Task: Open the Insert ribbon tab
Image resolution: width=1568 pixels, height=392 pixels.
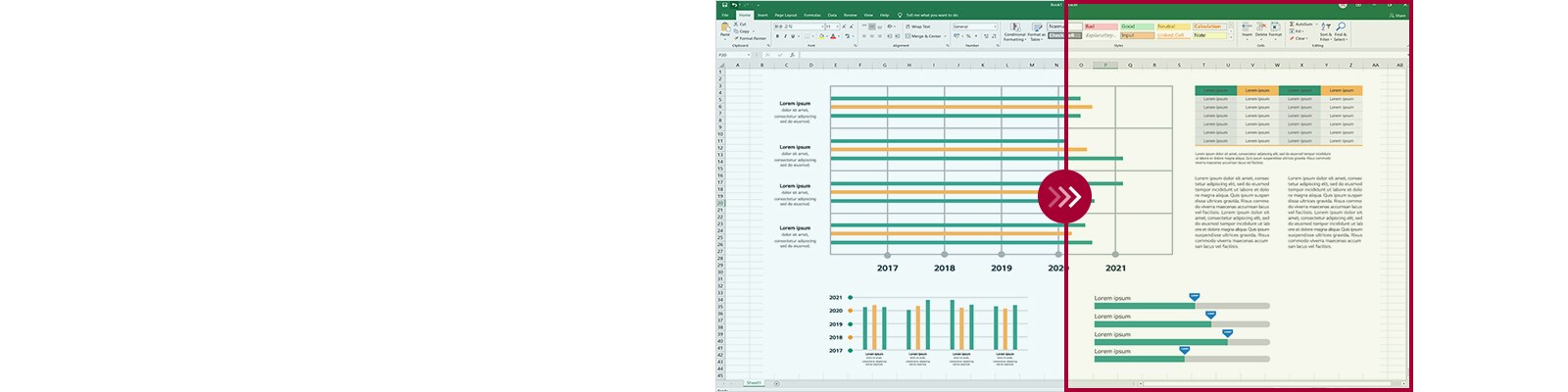Action: 762,15
